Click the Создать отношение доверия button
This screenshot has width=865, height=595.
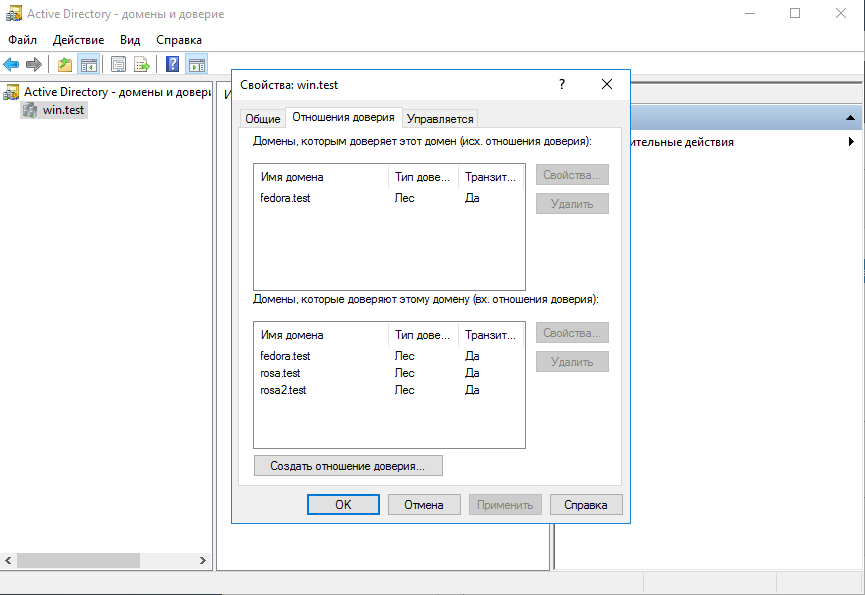click(348, 466)
